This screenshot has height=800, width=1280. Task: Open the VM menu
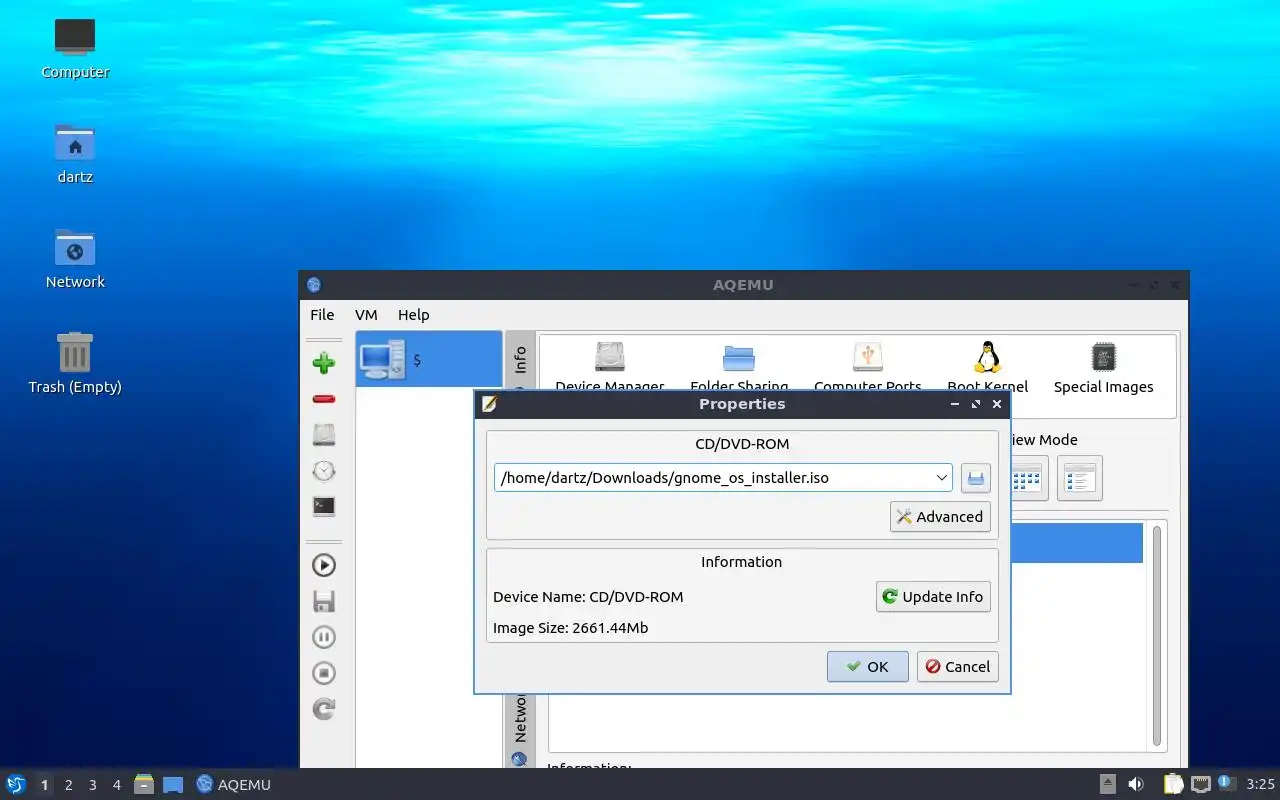(x=366, y=315)
